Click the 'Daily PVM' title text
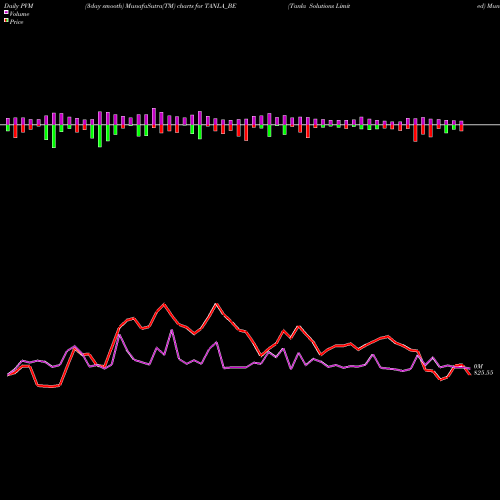Image resolution: width=500 pixels, height=500 pixels. (x=19, y=6)
